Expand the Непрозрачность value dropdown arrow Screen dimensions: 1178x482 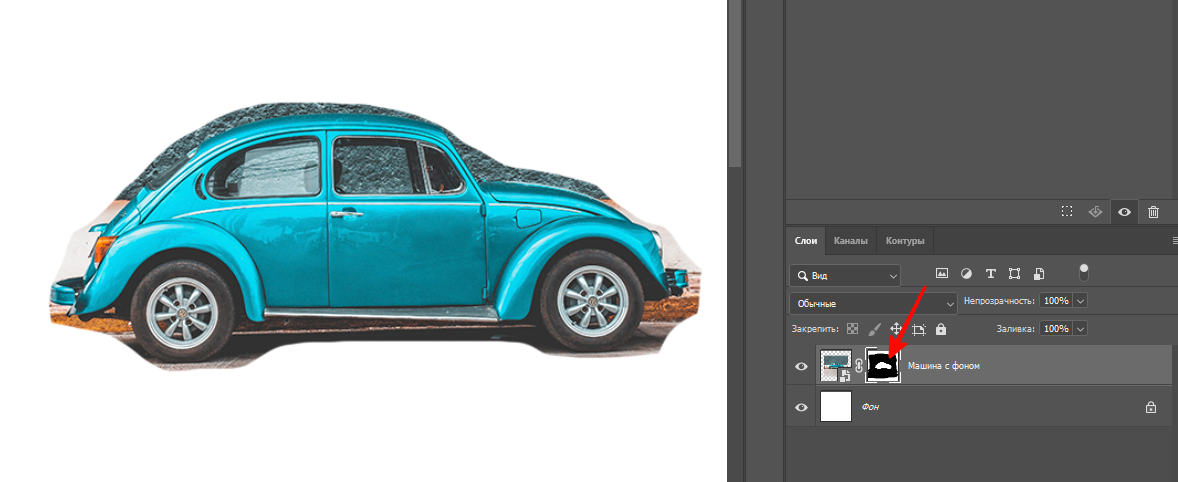click(x=1080, y=301)
